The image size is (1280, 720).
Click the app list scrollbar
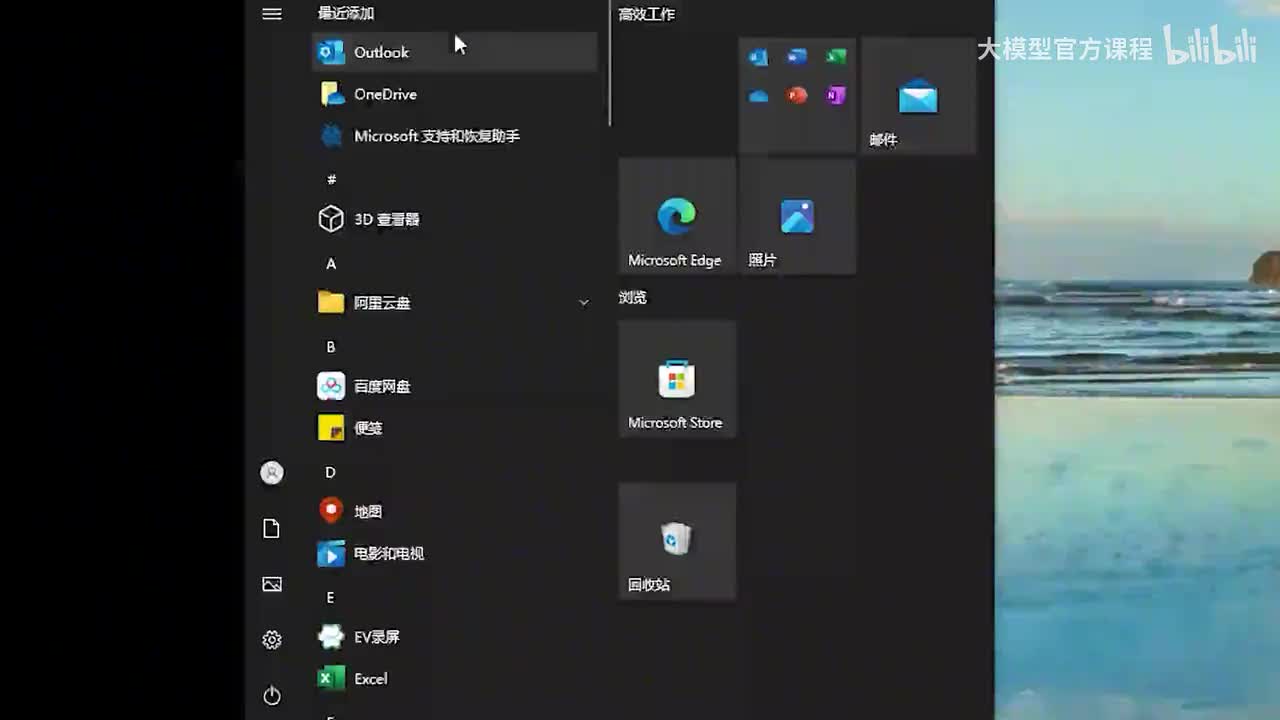click(x=609, y=63)
